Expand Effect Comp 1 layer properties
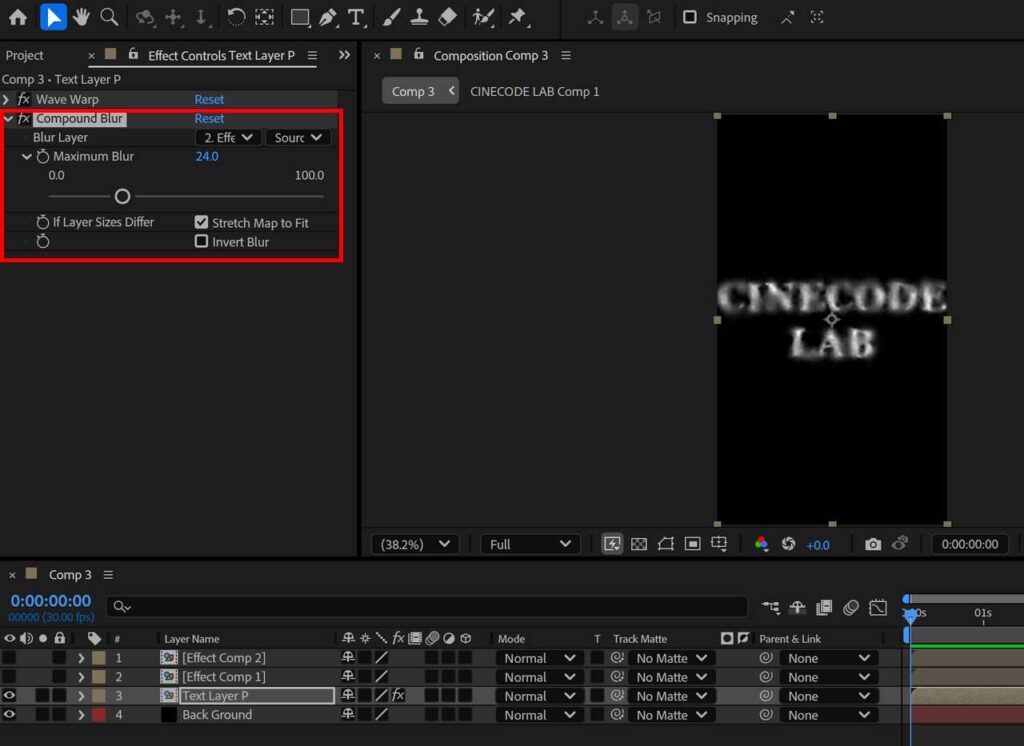The height and width of the screenshot is (746, 1024). [81, 677]
